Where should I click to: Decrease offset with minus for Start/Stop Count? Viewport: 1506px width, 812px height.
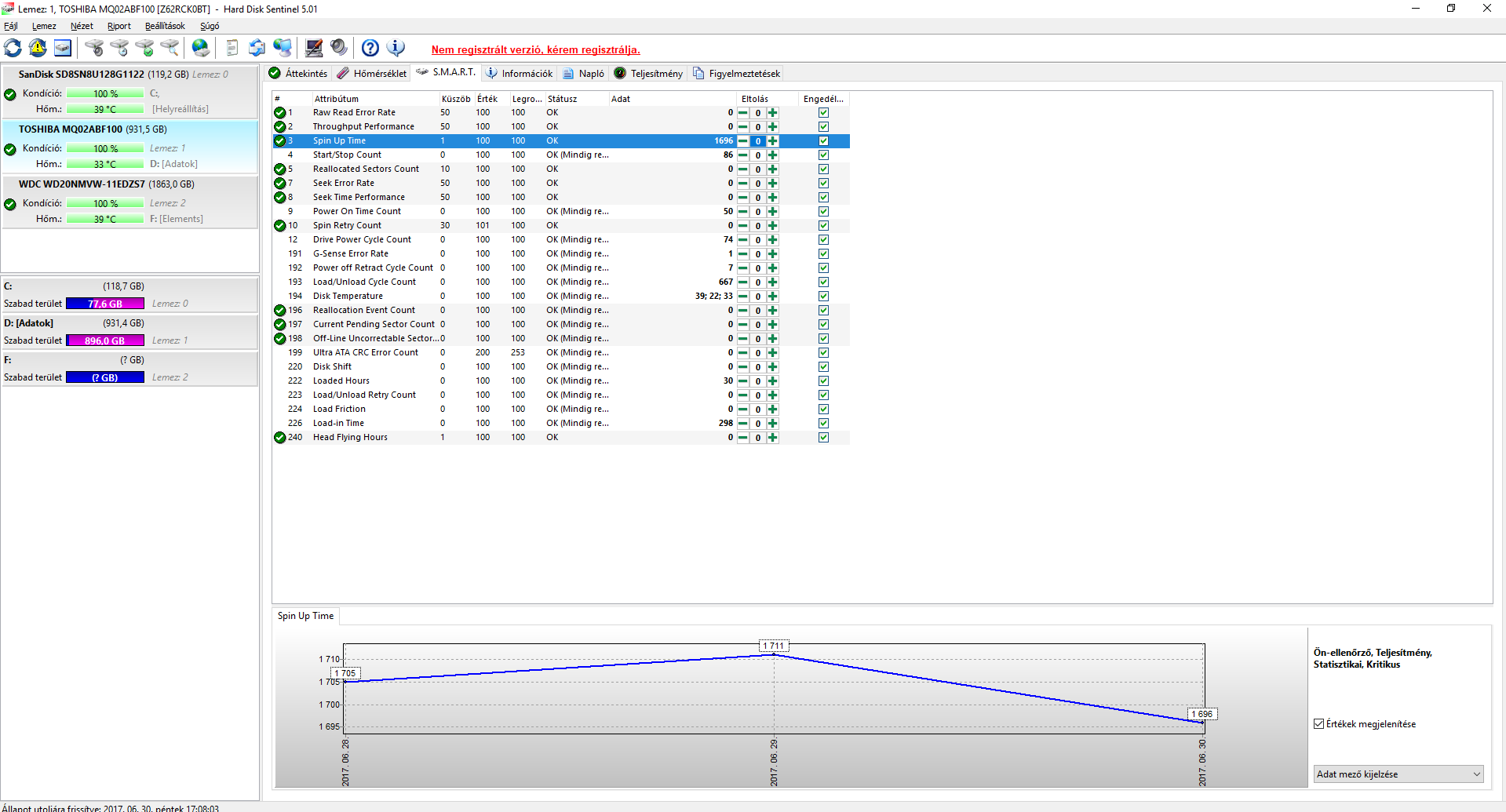point(743,155)
